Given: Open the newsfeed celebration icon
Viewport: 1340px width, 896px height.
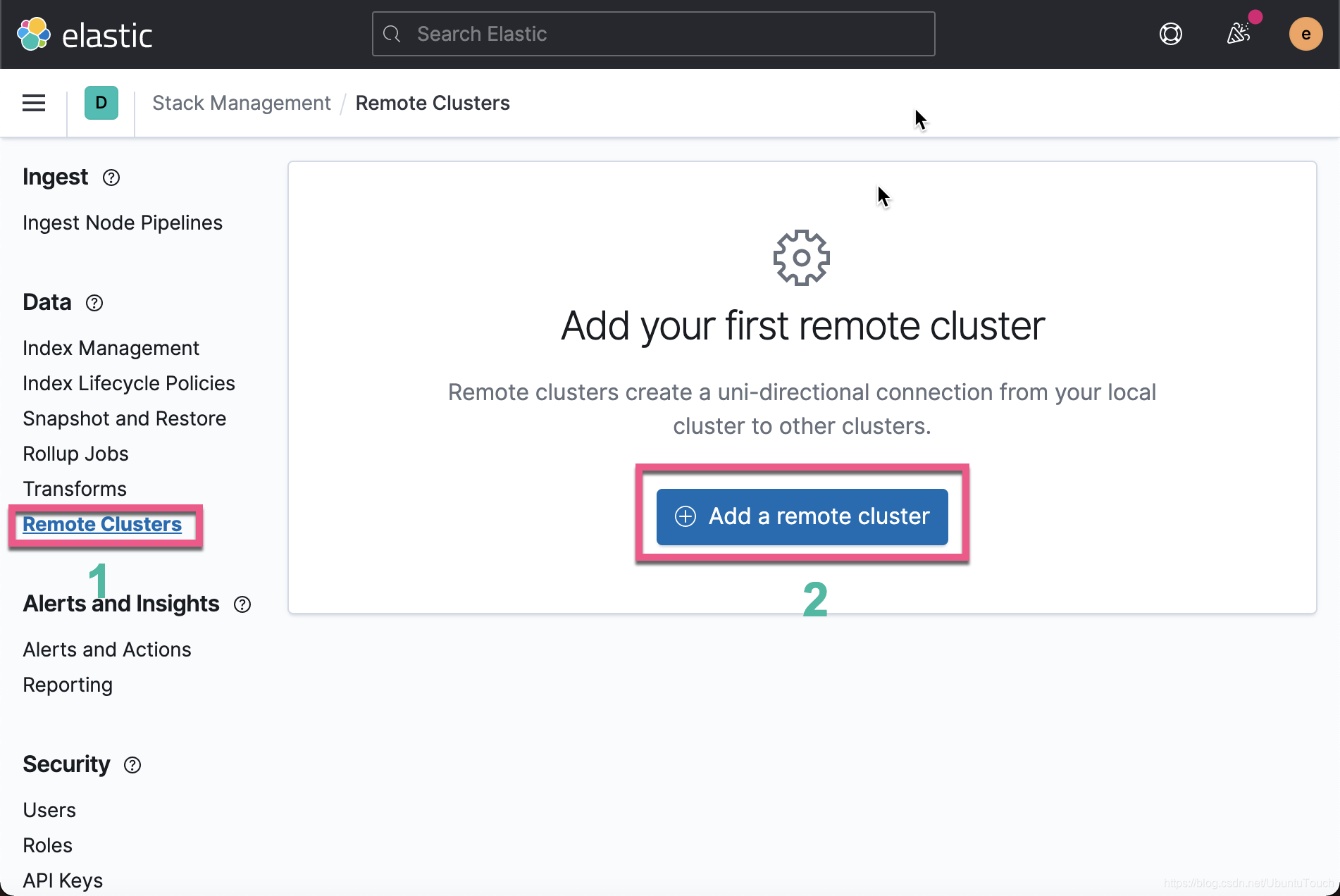Looking at the screenshot, I should 1239,33.
